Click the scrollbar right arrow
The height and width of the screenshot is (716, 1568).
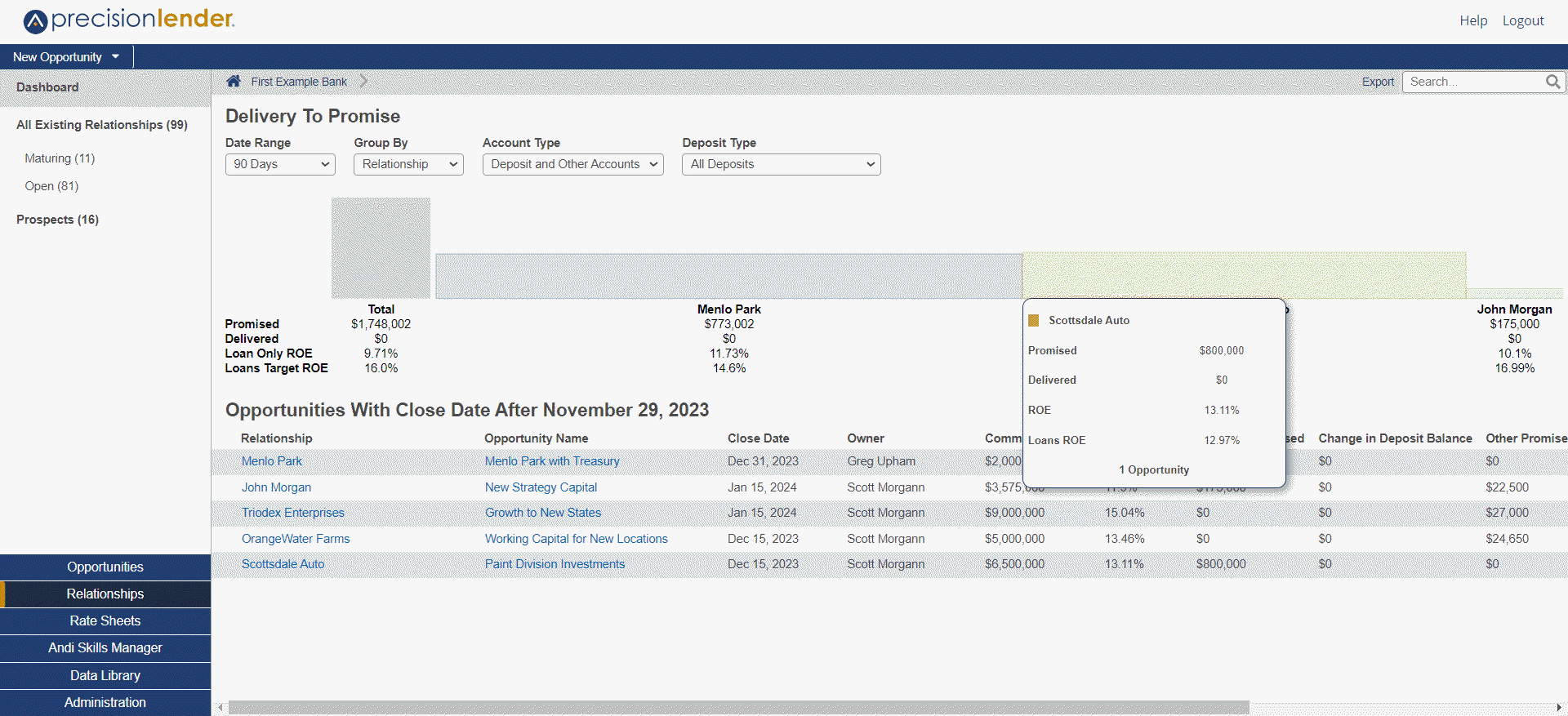tap(1559, 707)
